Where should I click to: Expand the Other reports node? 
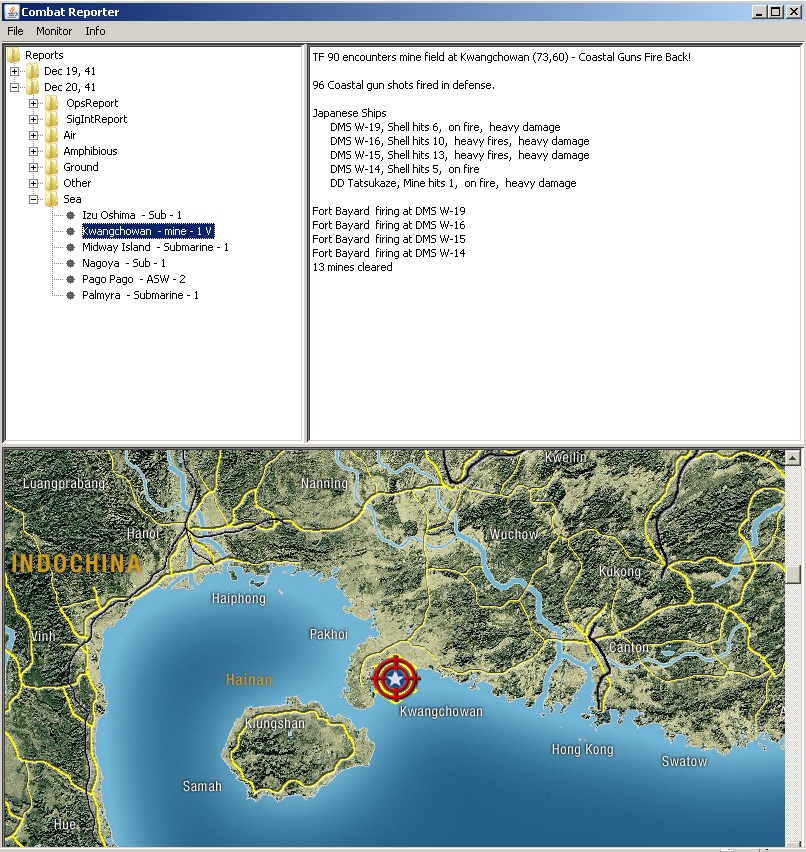[34, 183]
